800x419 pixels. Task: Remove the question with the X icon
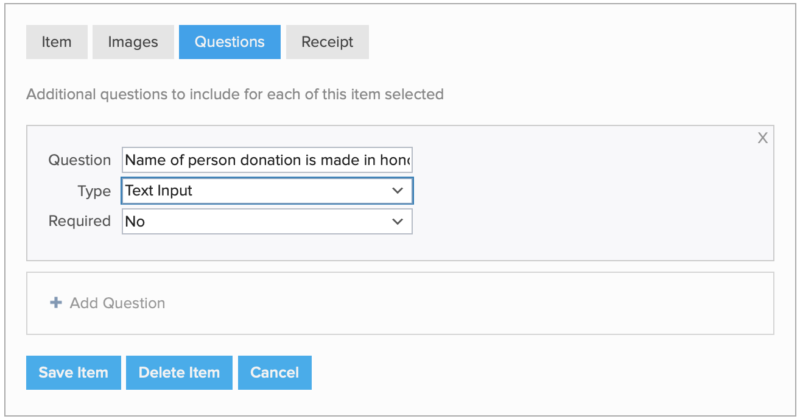click(763, 138)
